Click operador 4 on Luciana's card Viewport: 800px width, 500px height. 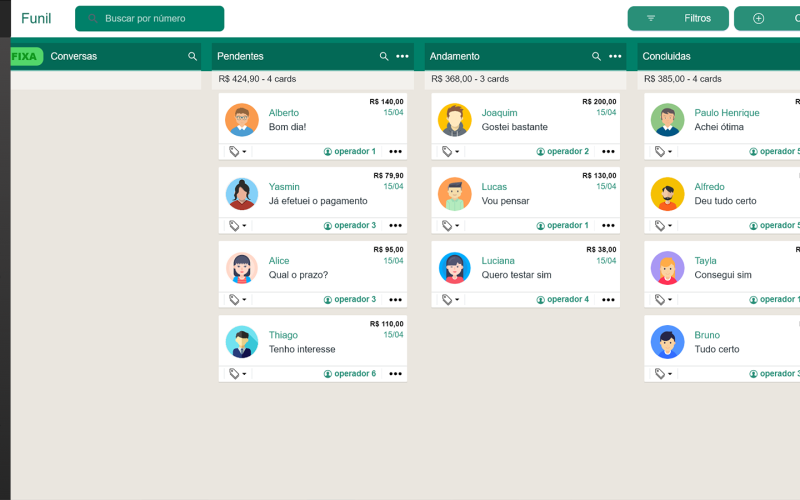click(x=563, y=299)
